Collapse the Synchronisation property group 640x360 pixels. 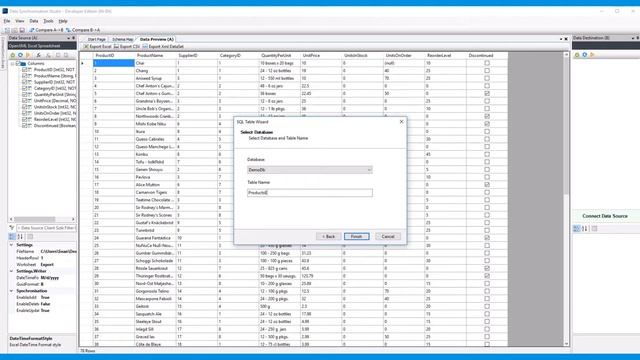[x=11, y=291]
